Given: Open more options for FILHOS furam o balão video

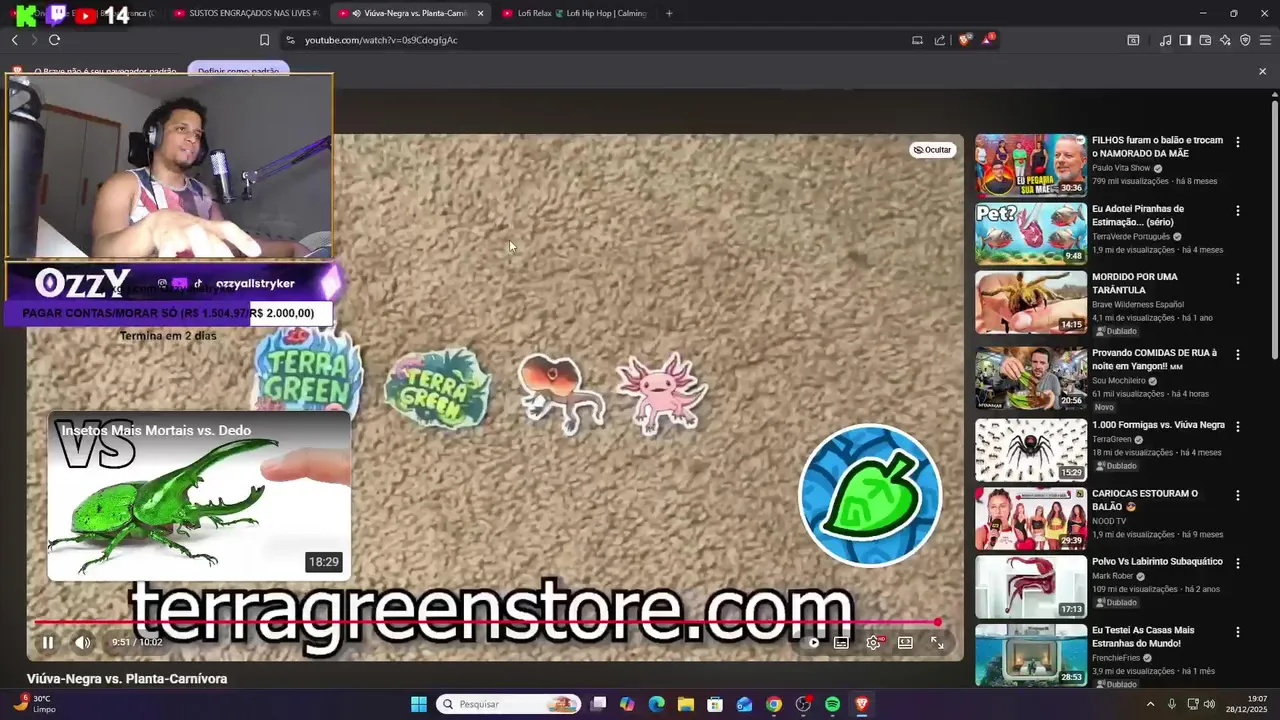Looking at the screenshot, I should (x=1237, y=142).
